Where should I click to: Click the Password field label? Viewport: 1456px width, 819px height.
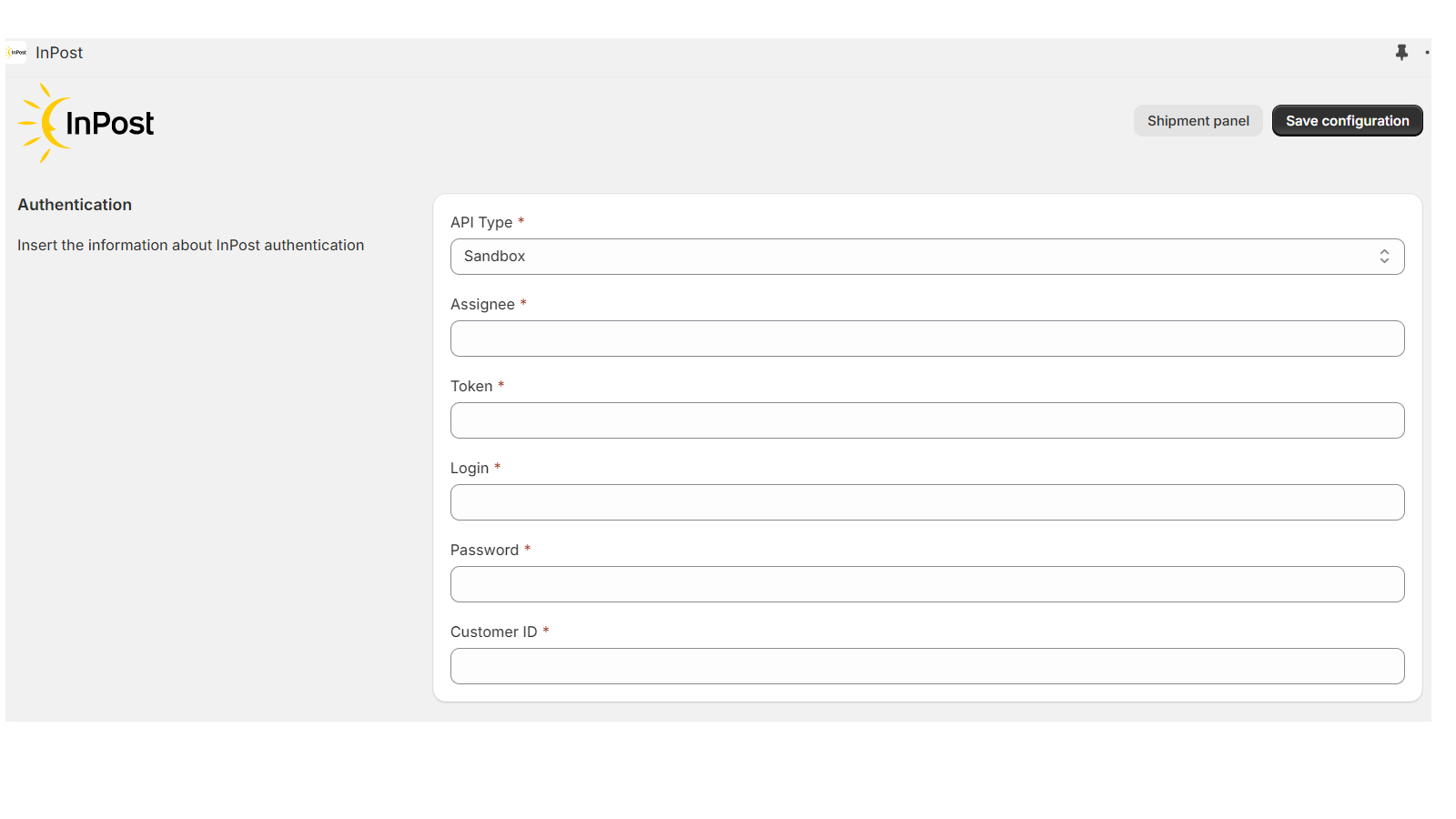tap(484, 550)
